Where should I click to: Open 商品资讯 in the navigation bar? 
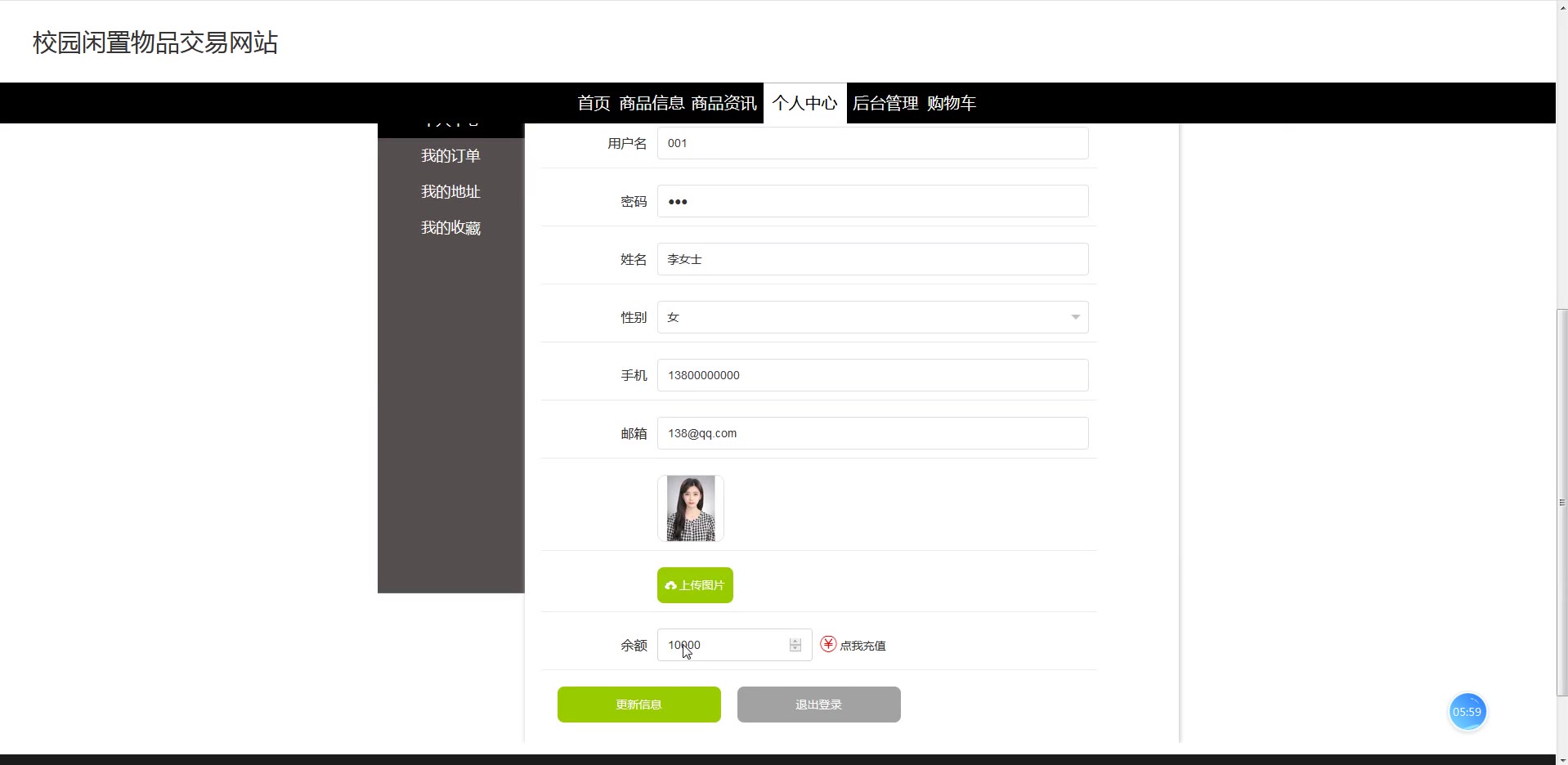724,103
